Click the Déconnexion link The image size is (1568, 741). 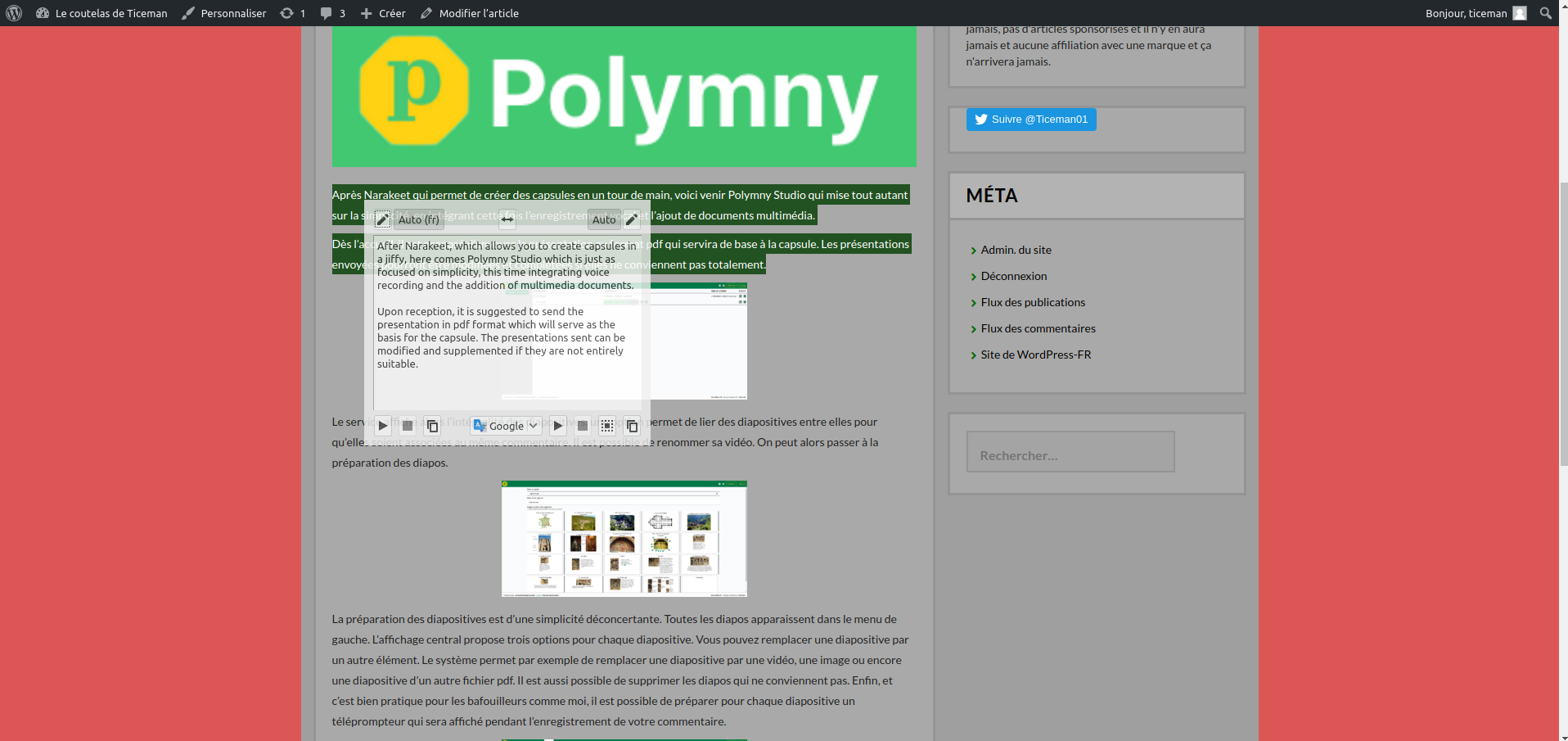[1013, 276]
